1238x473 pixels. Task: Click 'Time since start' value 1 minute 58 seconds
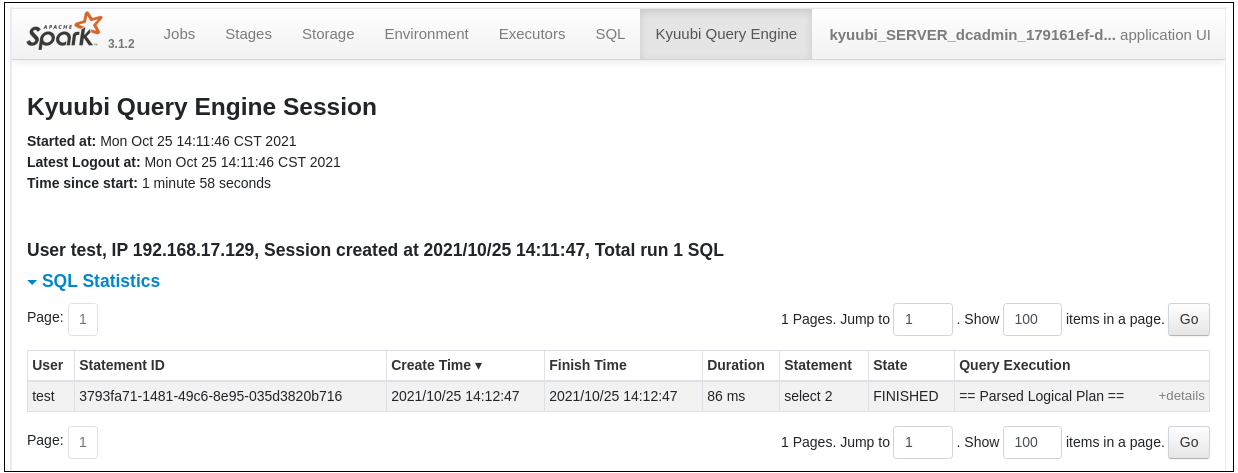pyautogui.click(x=206, y=183)
